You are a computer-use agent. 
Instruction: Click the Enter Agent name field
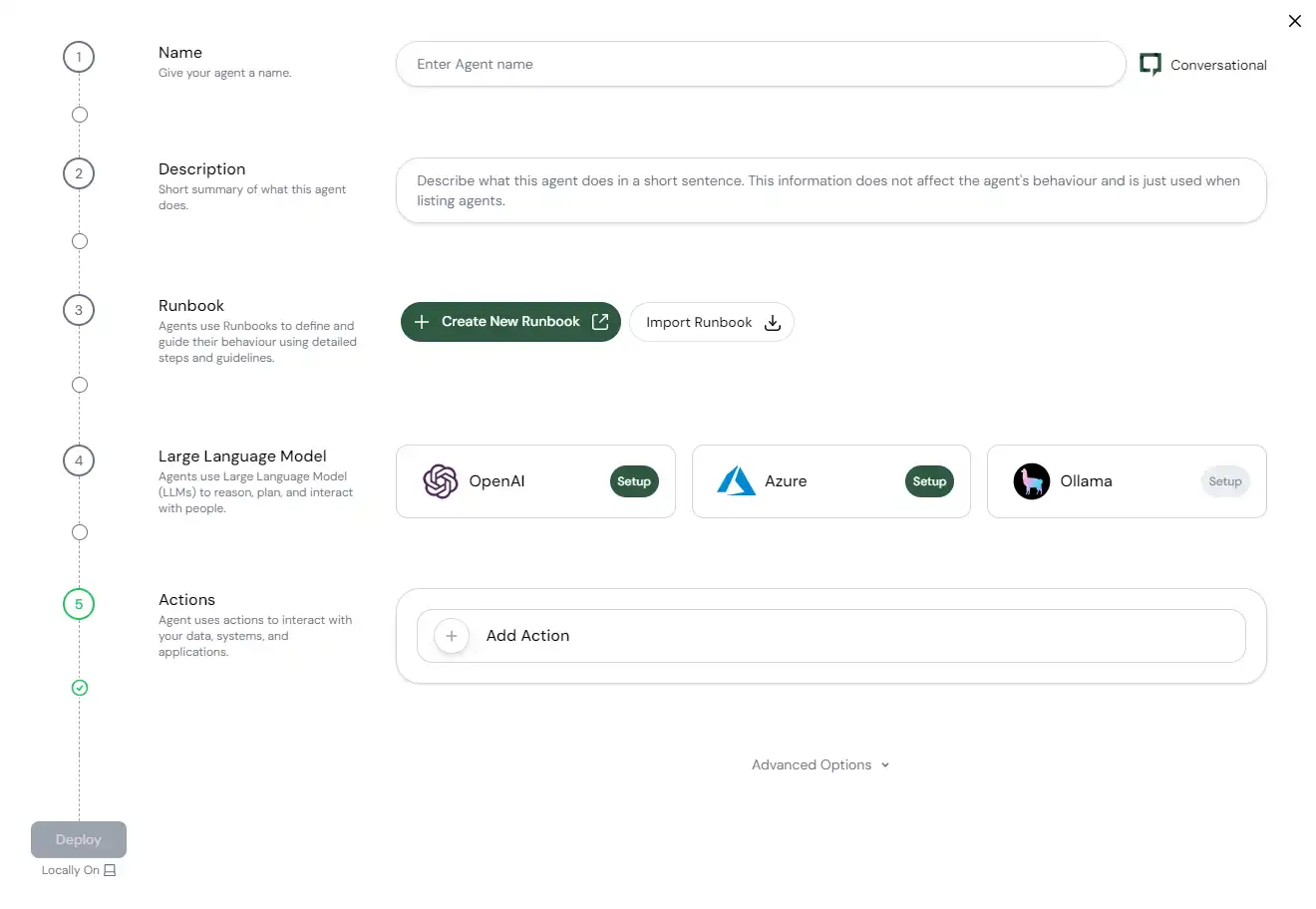click(x=761, y=64)
